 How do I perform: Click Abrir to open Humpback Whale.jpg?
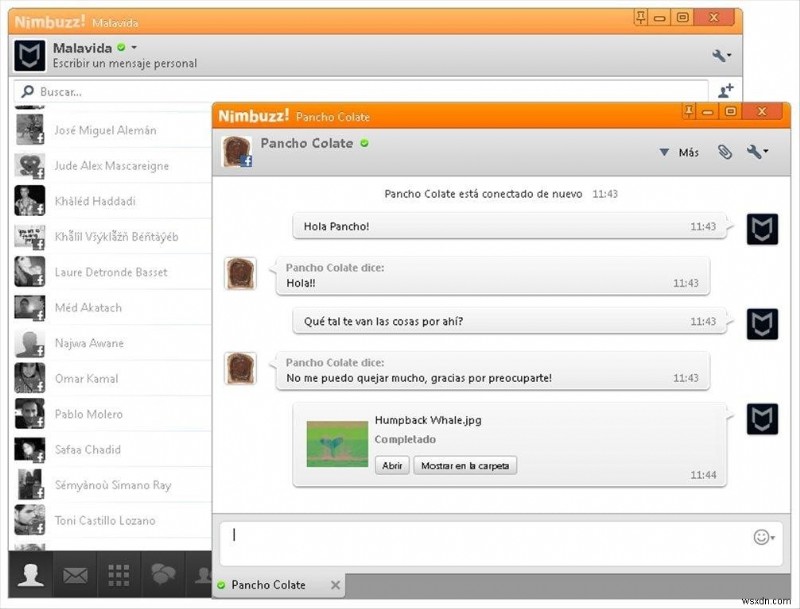pyautogui.click(x=392, y=465)
